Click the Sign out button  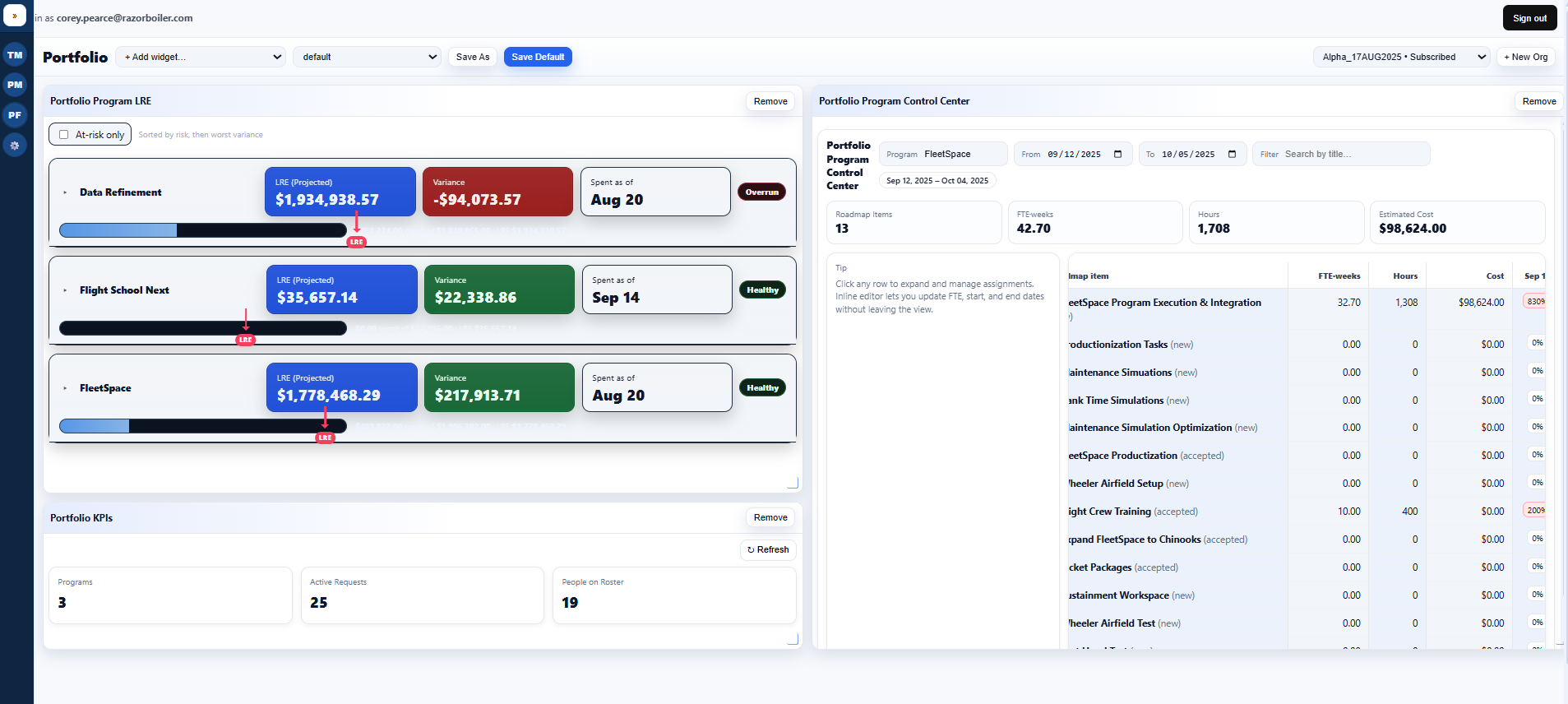pyautogui.click(x=1529, y=18)
